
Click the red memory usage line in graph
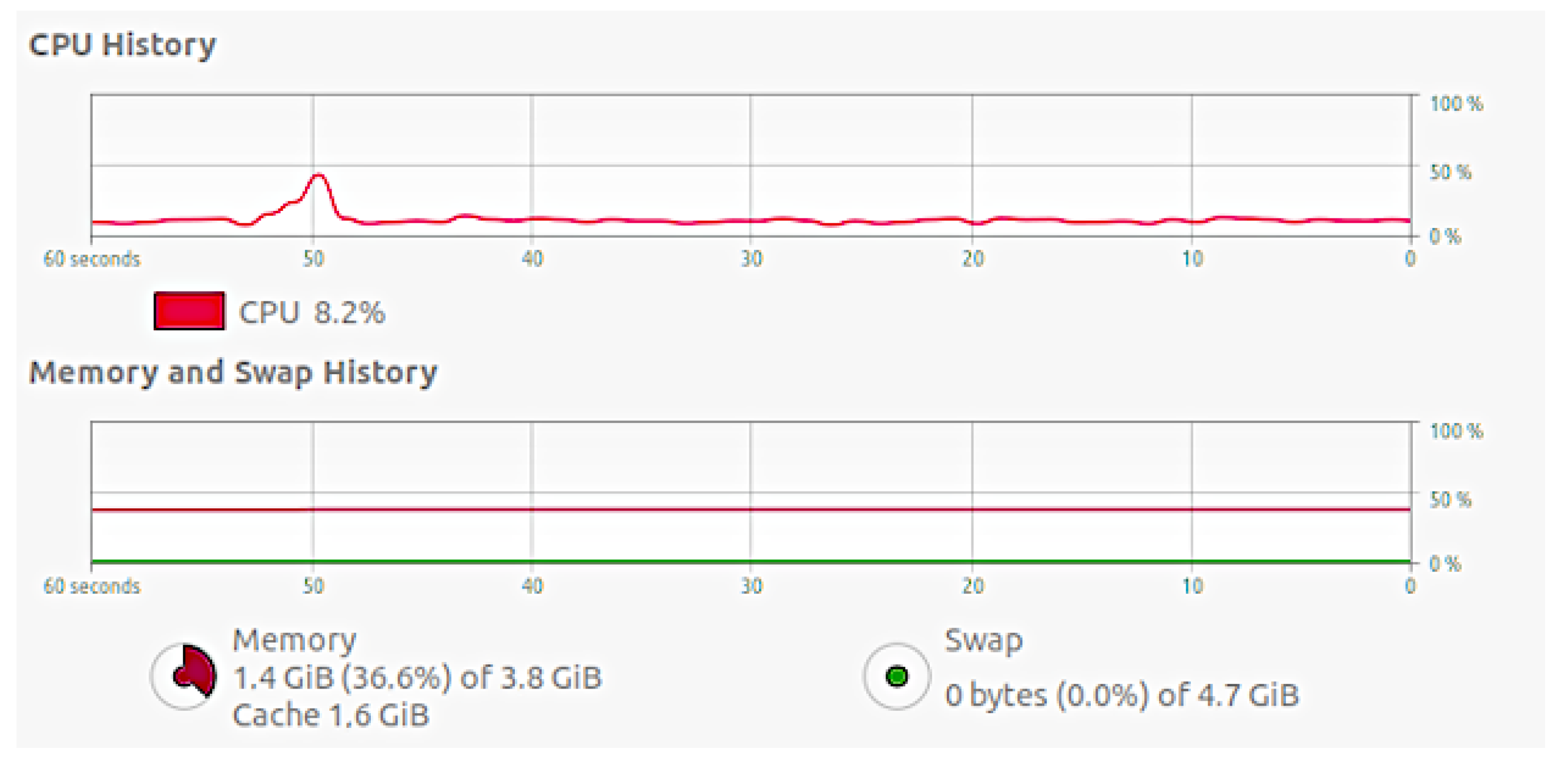[751, 509]
